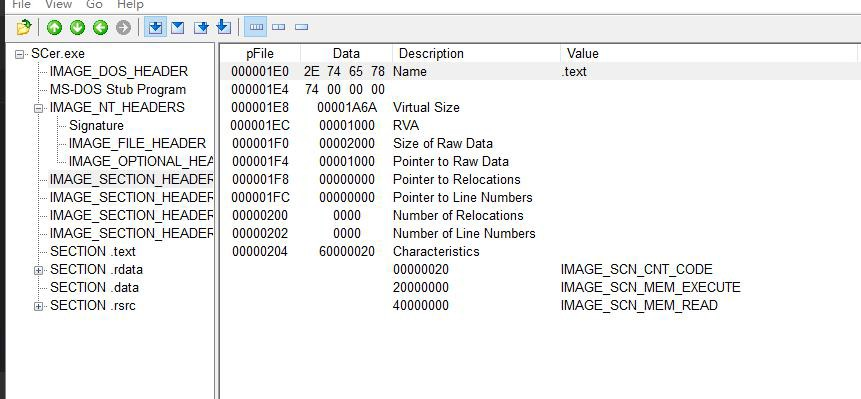861x399 pixels.
Task: Select the highlighted blue arrow-in-box address icon
Action: (155, 27)
